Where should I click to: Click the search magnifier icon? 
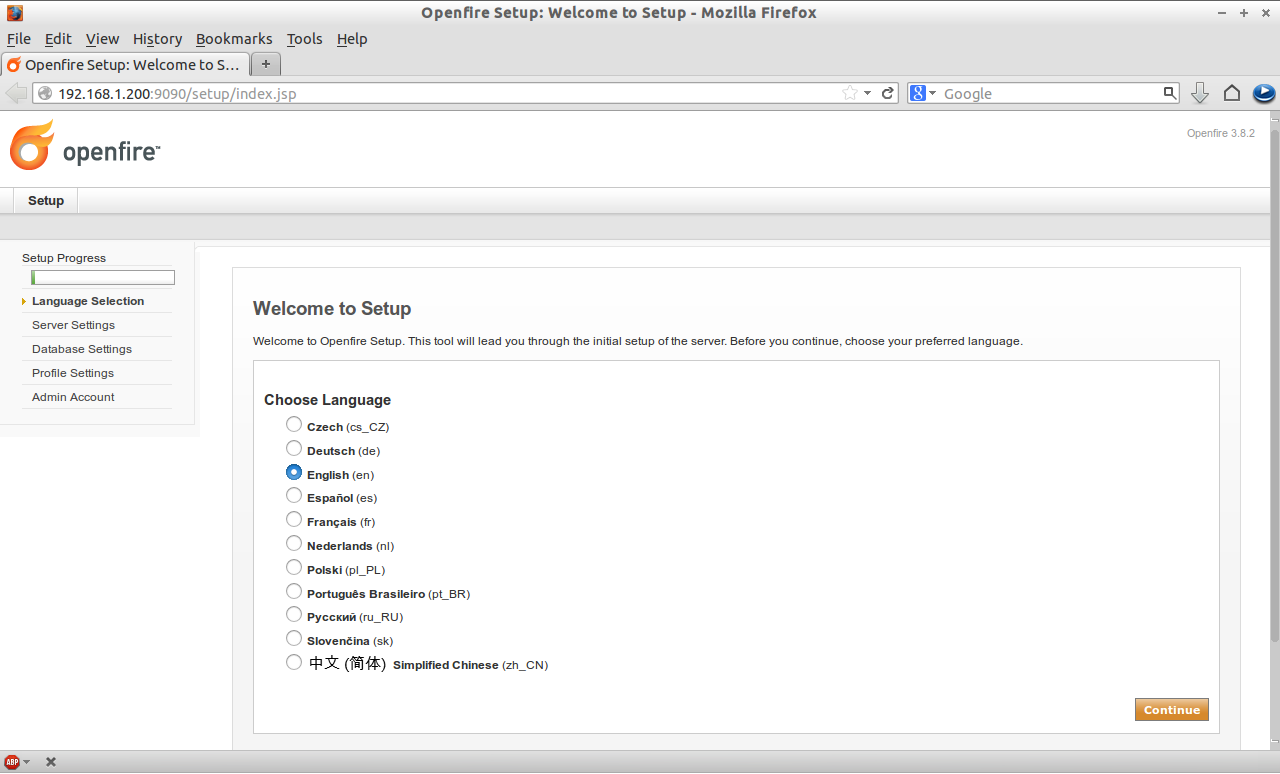(1170, 93)
